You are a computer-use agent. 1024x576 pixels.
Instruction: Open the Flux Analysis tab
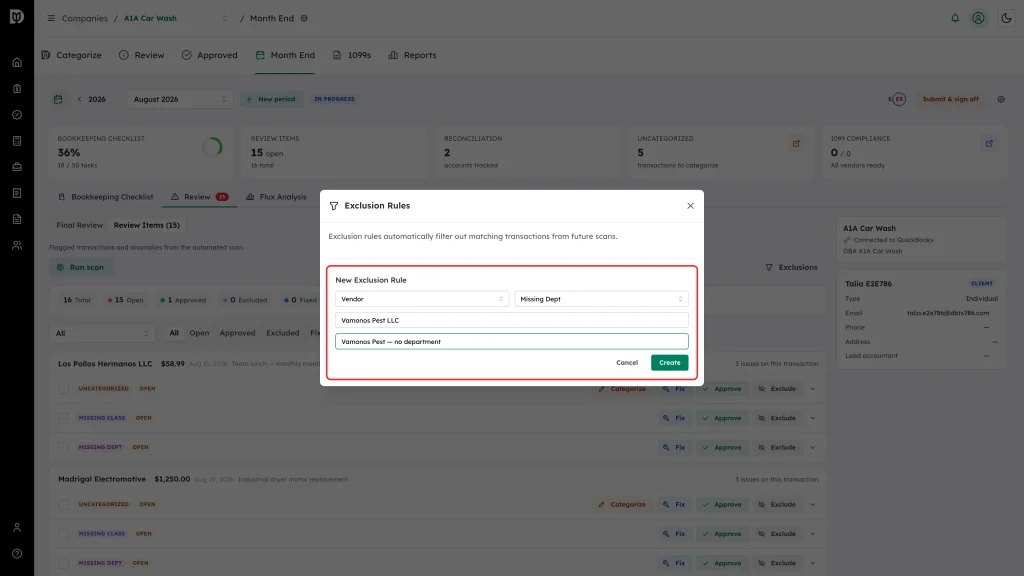pos(276,197)
